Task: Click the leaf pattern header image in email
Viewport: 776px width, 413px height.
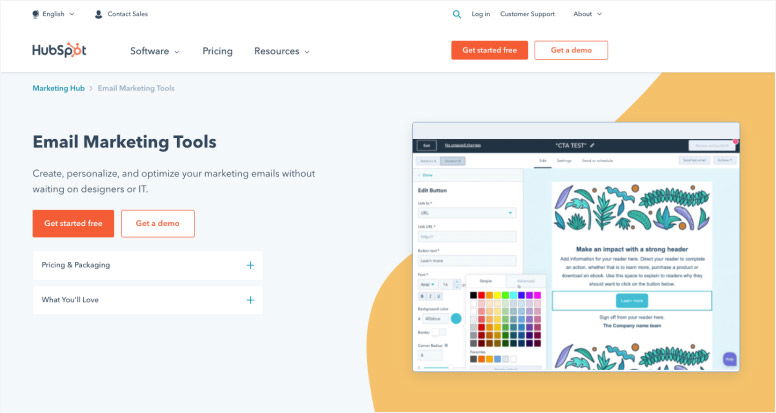Action: coord(631,207)
